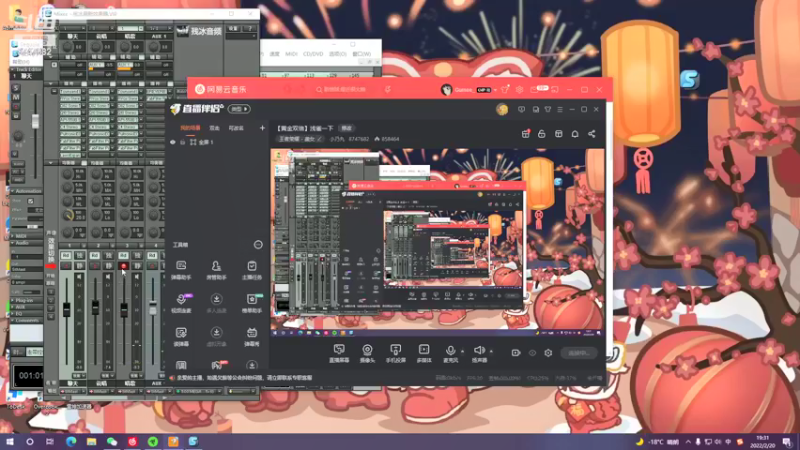Toggle the M mute button in Track Editor
This screenshot has height=450, width=800.
point(16,97)
